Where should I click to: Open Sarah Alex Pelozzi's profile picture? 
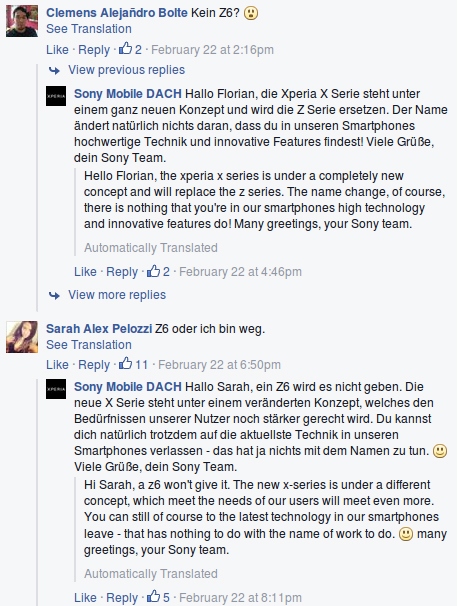[x=22, y=337]
